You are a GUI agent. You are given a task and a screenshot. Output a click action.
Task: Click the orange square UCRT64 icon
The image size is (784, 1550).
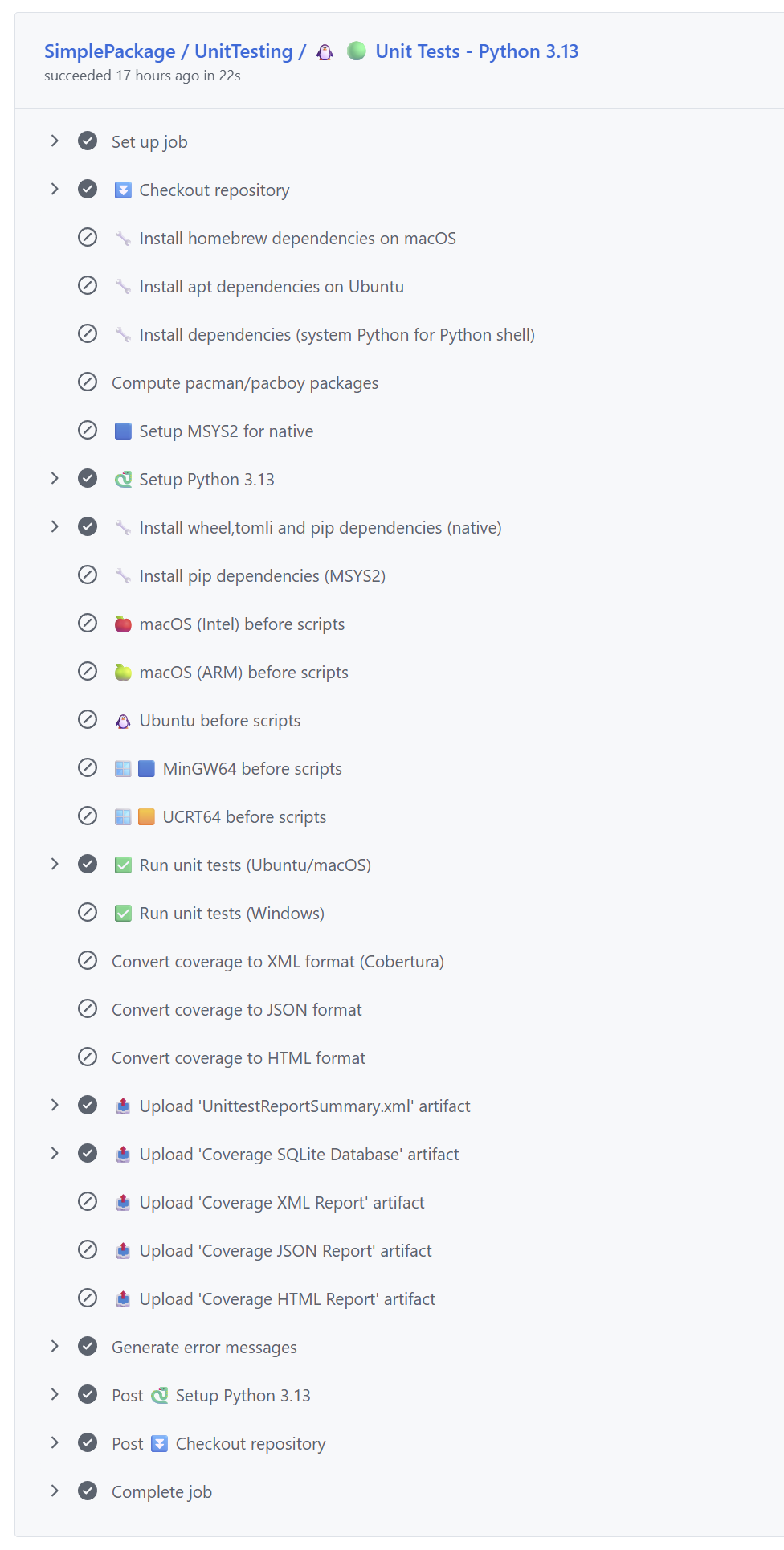pos(146,817)
